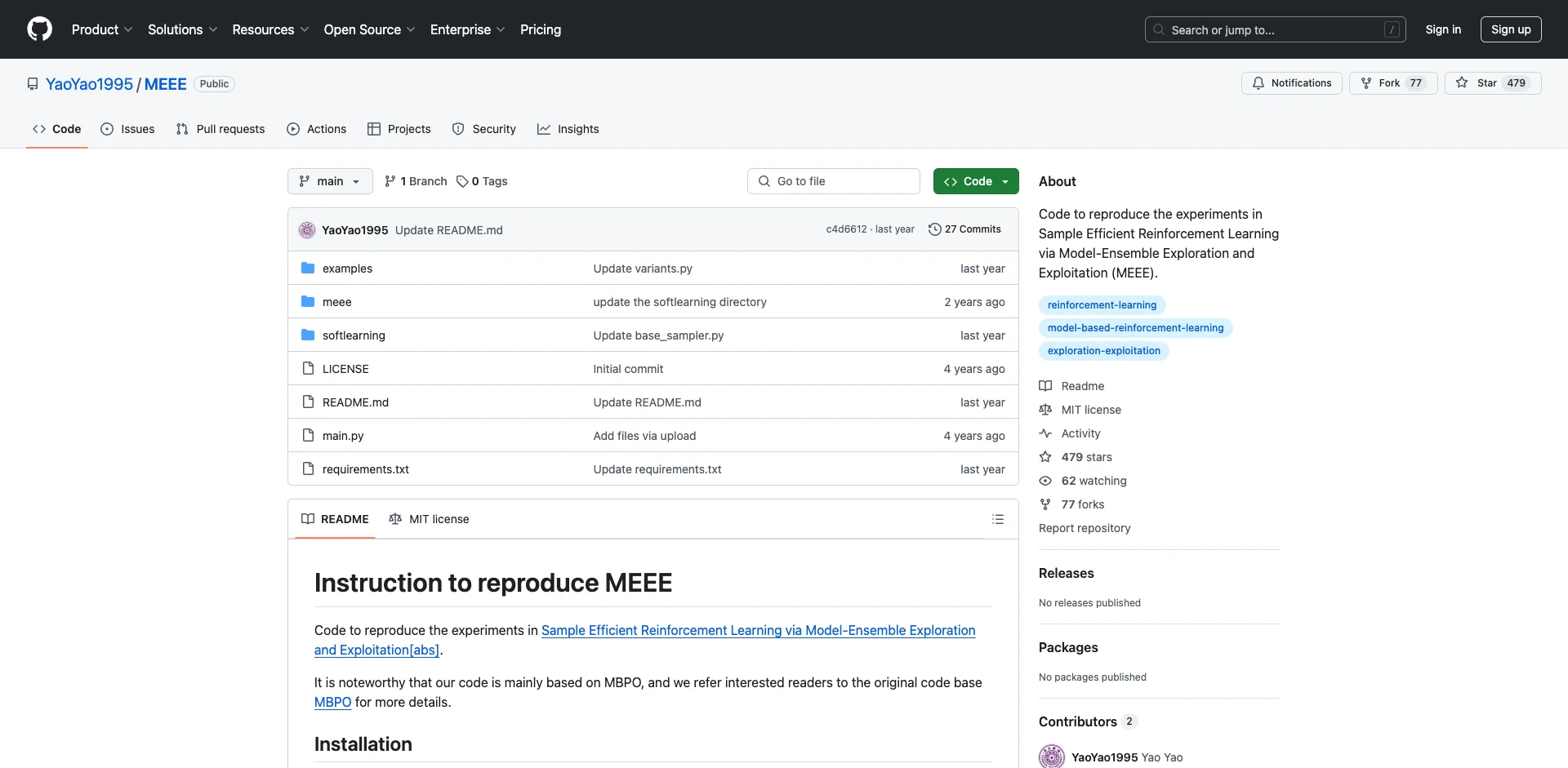Click the Notifications bell button
The width and height of the screenshot is (1568, 768).
pos(1291,83)
